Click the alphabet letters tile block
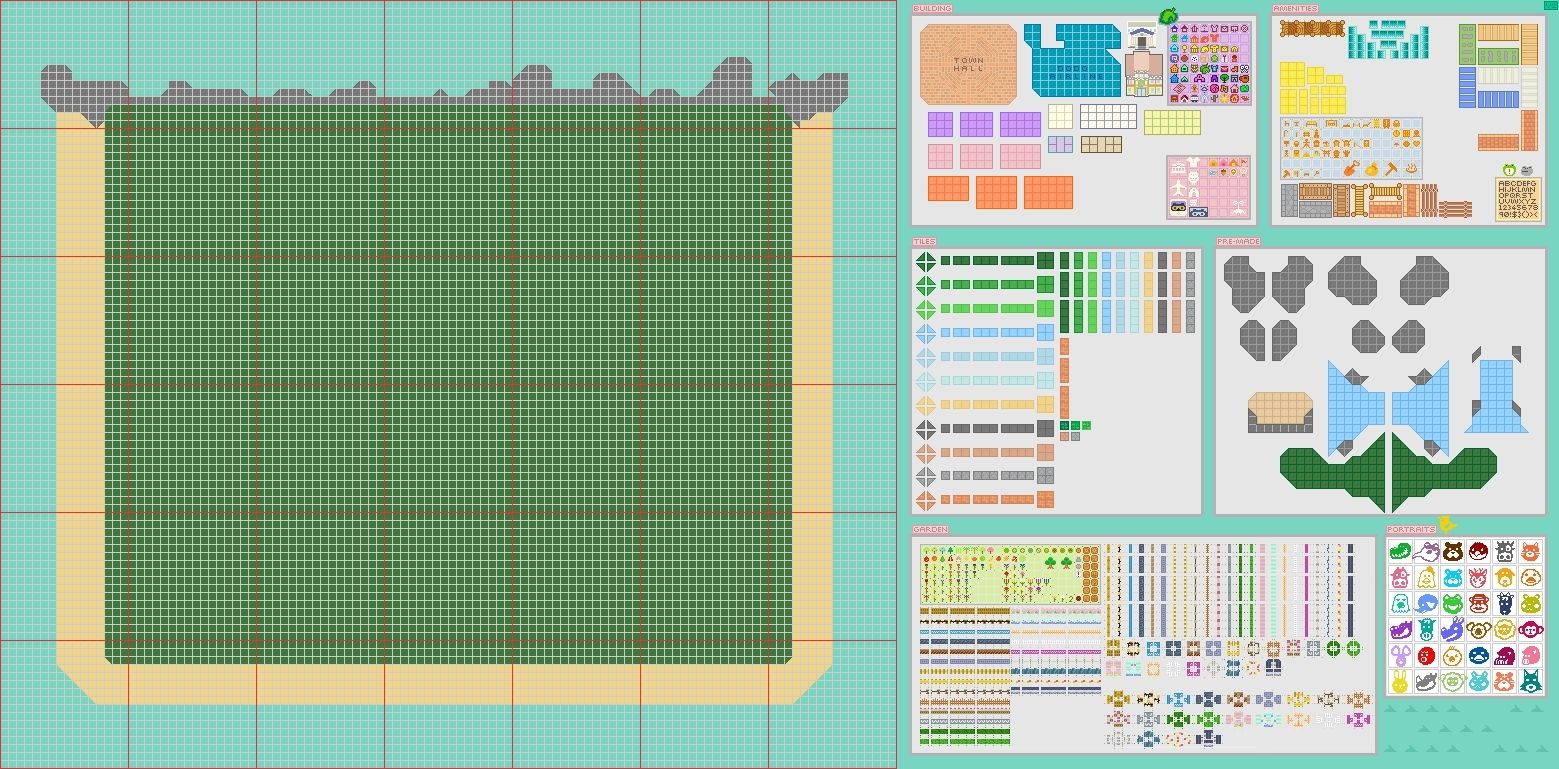This screenshot has width=1559, height=769. pos(1518,199)
